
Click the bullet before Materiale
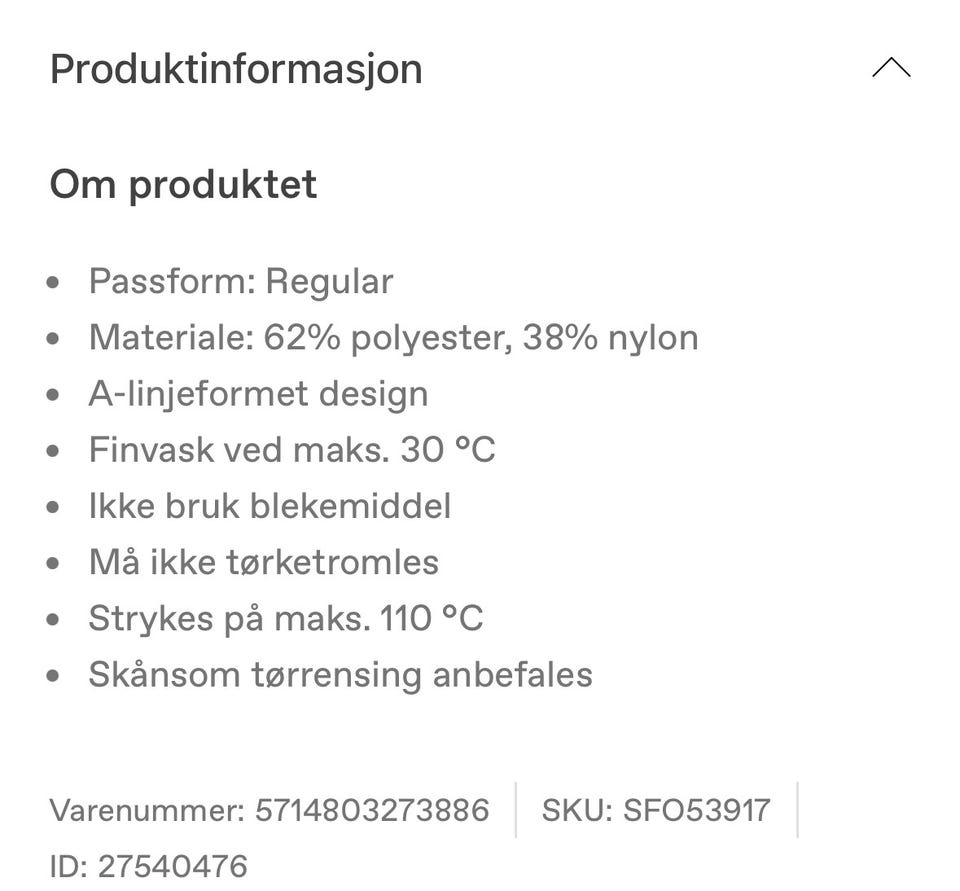(54, 339)
